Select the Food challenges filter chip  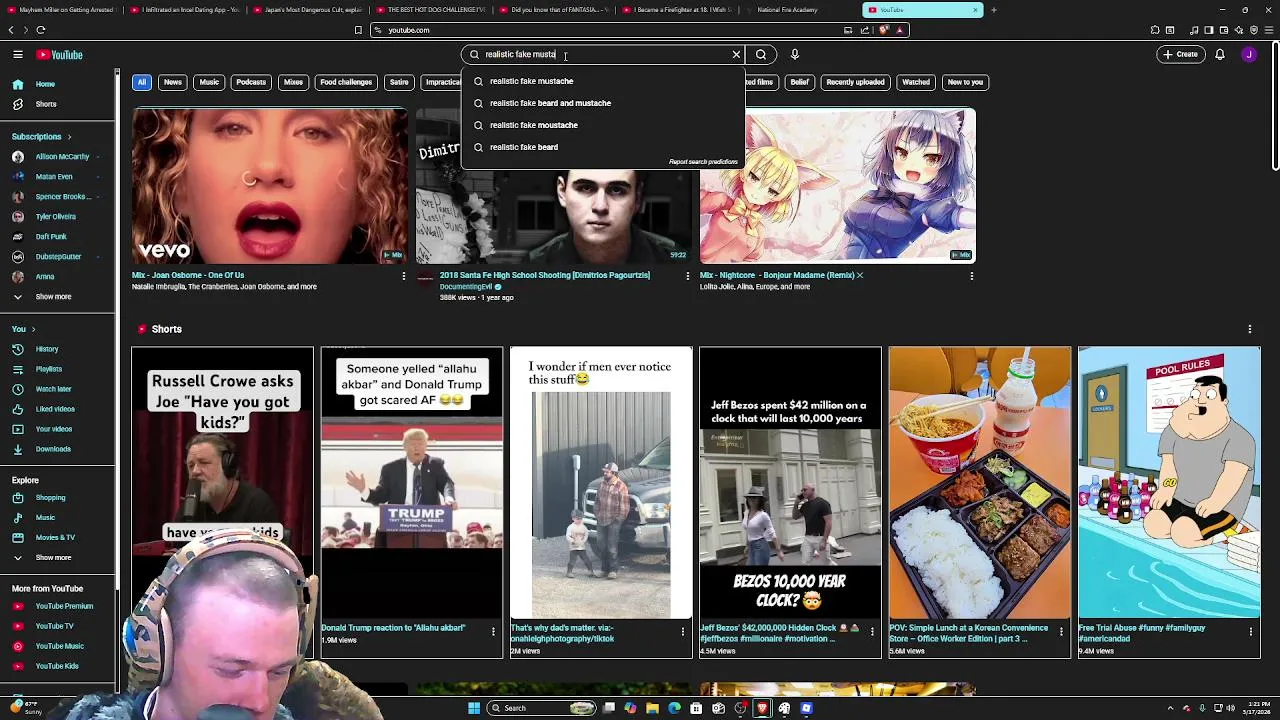coord(346,82)
